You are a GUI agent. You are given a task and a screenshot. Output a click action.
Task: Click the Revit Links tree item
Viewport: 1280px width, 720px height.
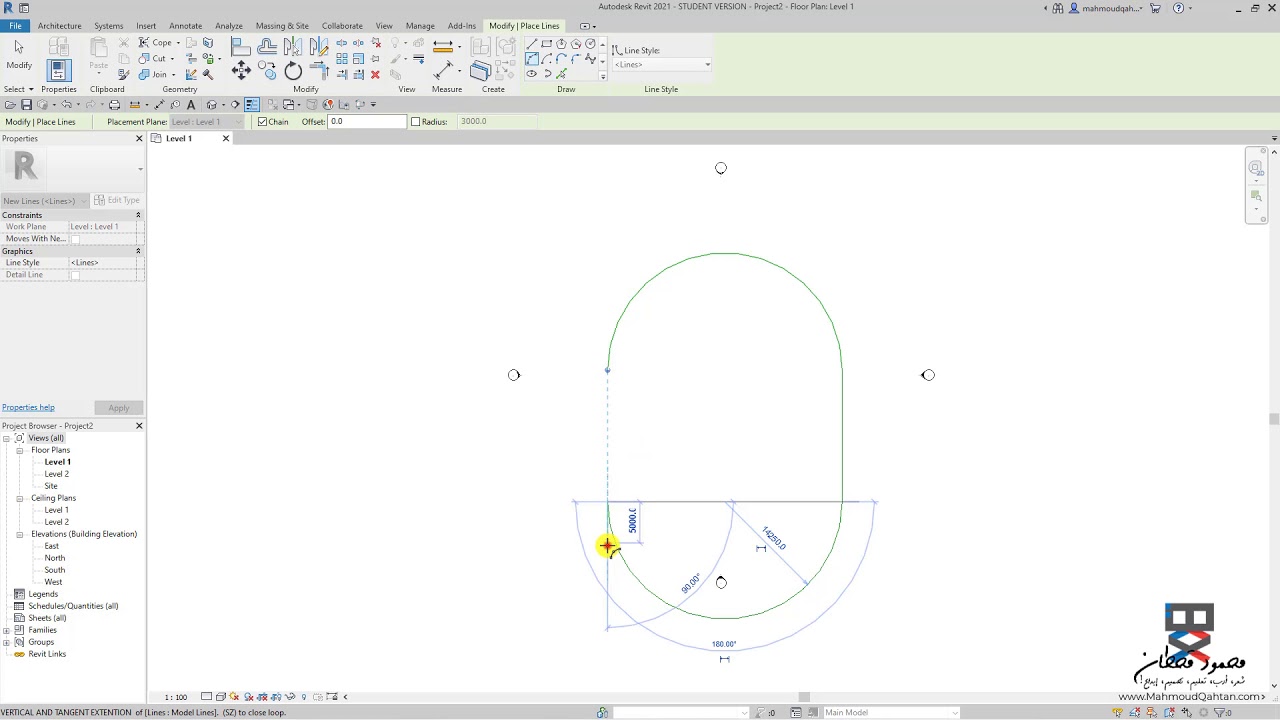(47, 654)
